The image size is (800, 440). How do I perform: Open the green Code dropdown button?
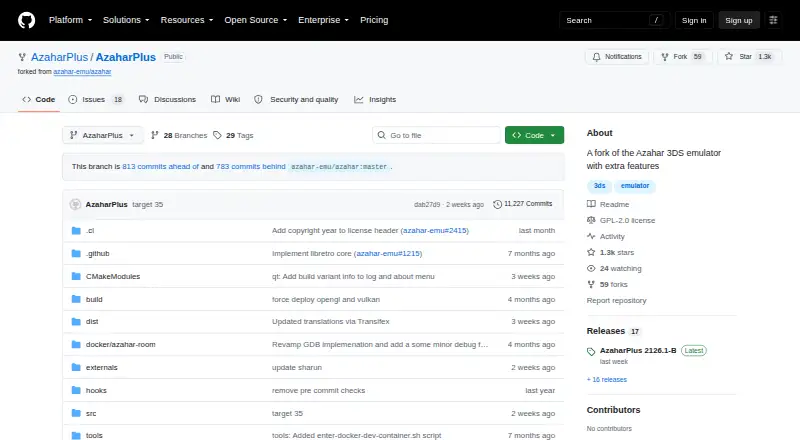coord(534,135)
